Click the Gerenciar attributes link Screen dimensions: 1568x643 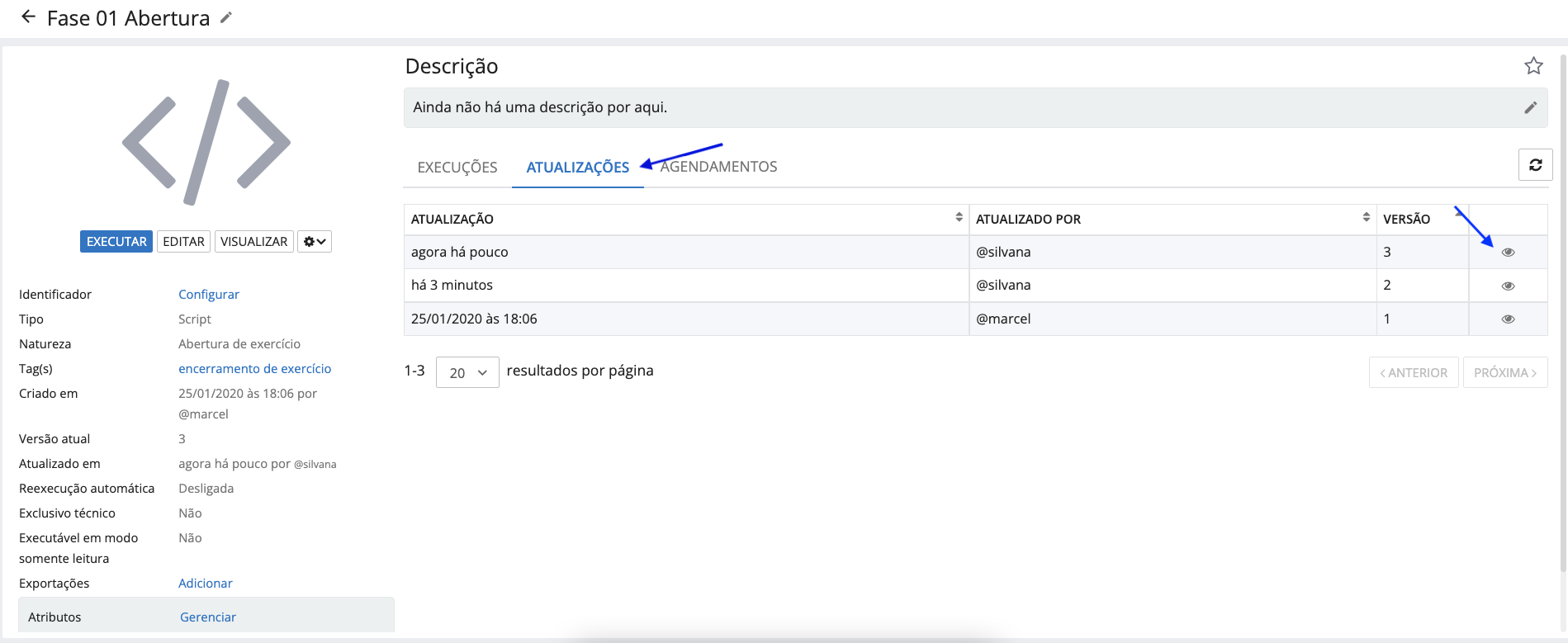click(x=208, y=617)
